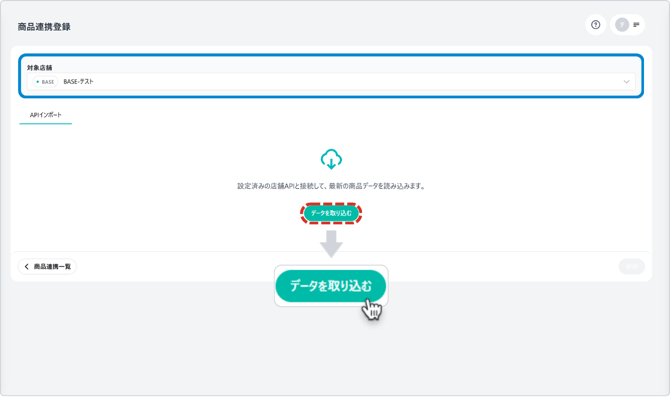Go back via 商品連携一覧 button
The width and height of the screenshot is (670, 398).
point(47,266)
